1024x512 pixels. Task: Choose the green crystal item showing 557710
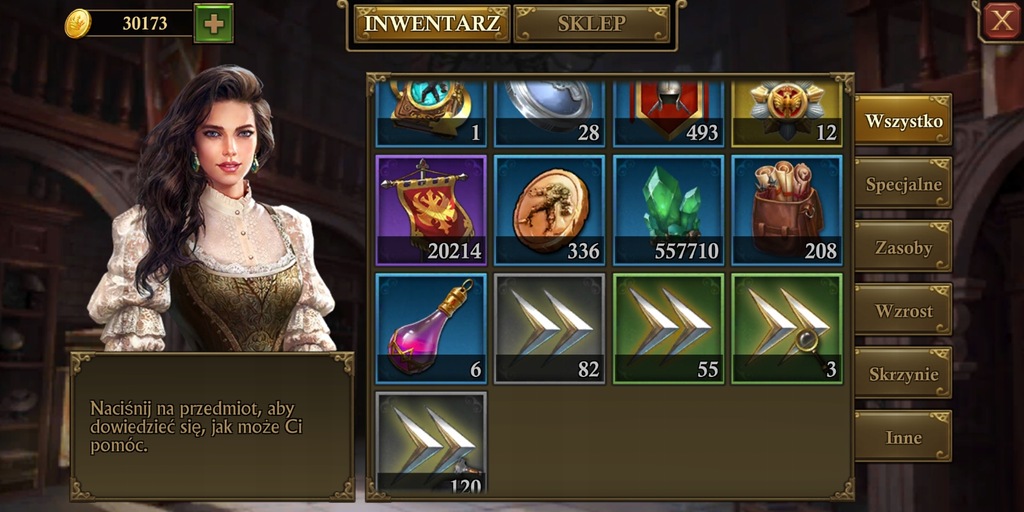coord(669,210)
